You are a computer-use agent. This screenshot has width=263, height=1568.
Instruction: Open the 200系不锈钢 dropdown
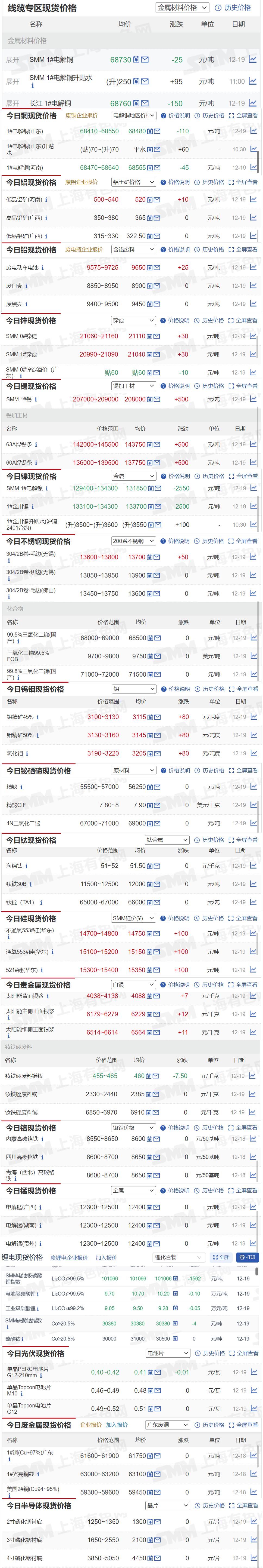[x=134, y=541]
